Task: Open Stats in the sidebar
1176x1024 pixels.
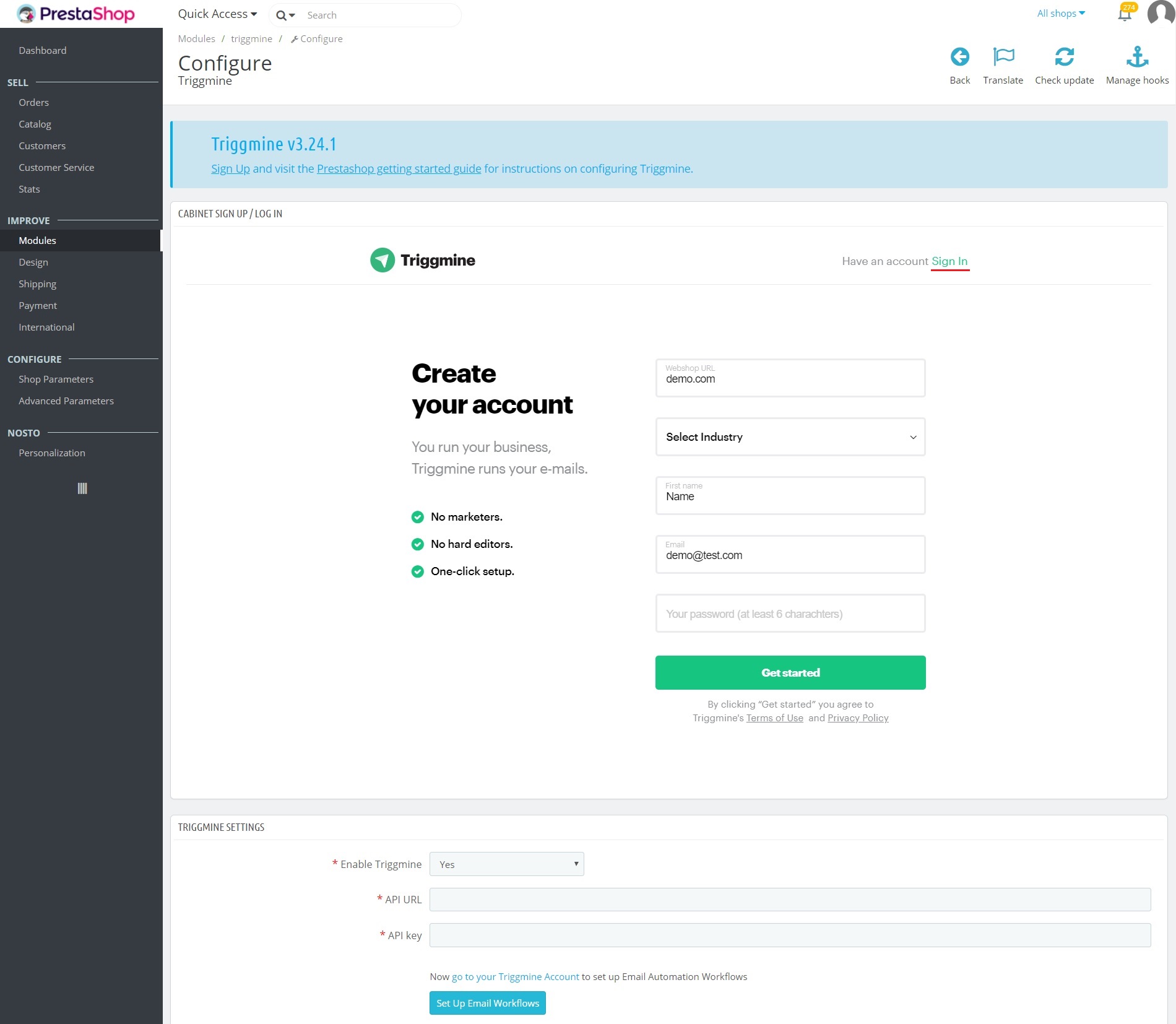Action: (x=29, y=189)
